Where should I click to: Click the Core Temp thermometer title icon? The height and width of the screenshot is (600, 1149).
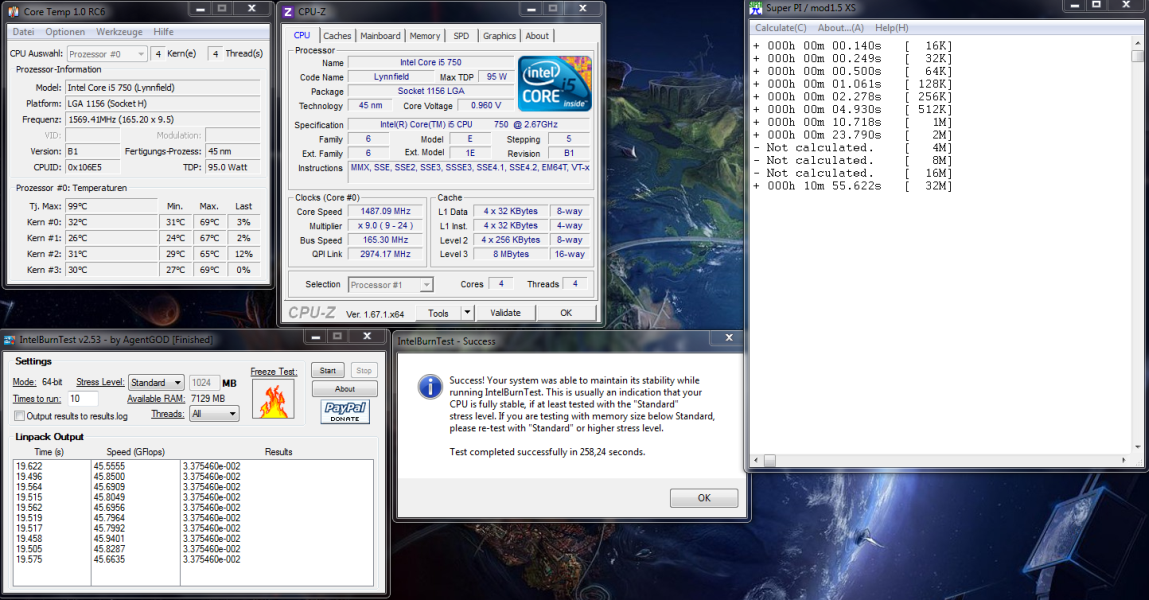[13, 11]
